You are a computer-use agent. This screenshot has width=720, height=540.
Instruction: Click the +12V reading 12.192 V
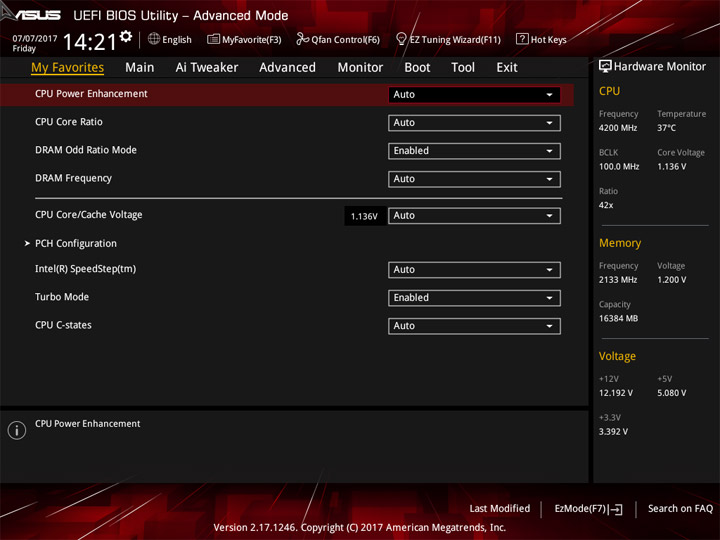(616, 393)
